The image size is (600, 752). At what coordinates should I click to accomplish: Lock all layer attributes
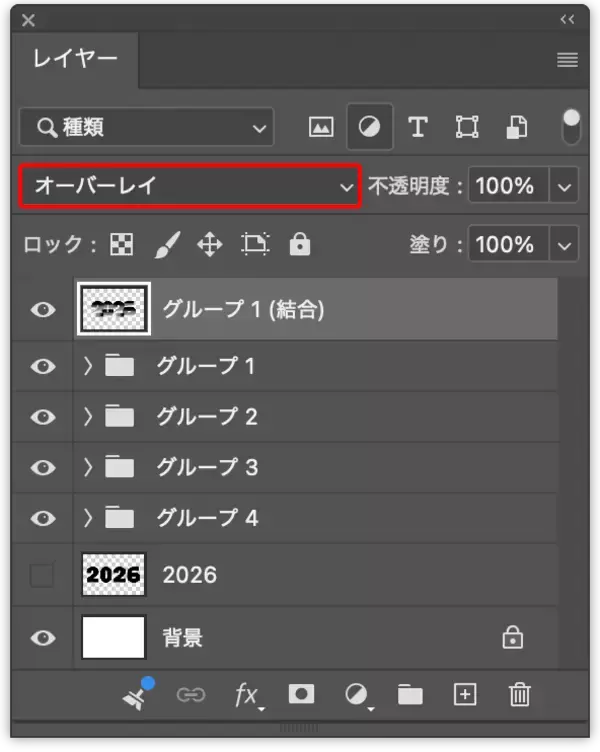[x=300, y=244]
